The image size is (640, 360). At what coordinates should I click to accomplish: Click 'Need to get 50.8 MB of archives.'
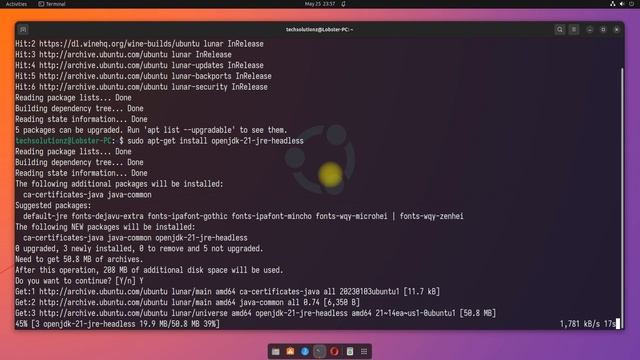pyautogui.click(x=79, y=259)
